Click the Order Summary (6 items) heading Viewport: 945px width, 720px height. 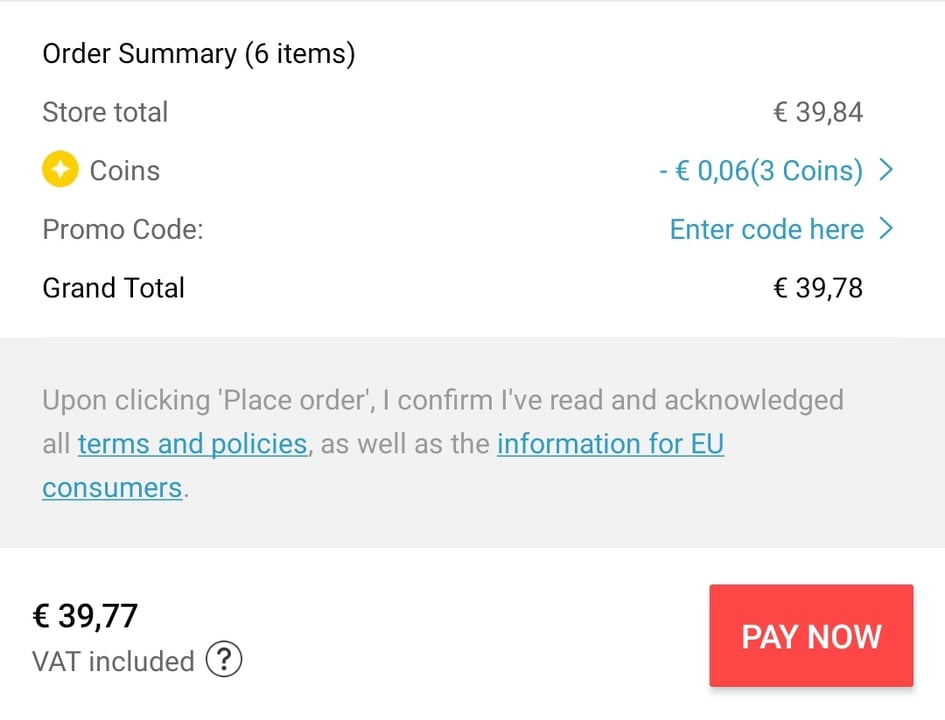click(x=198, y=54)
